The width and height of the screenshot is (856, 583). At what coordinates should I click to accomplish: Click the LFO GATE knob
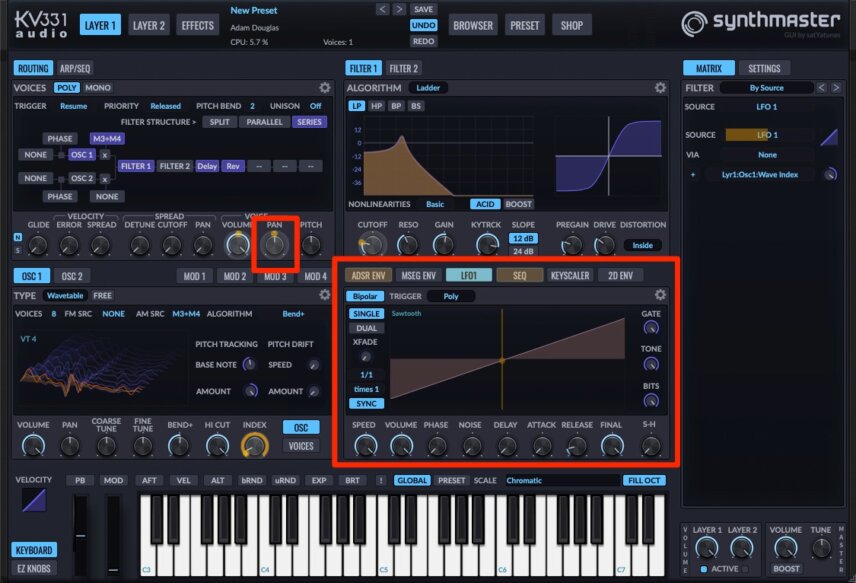point(650,328)
